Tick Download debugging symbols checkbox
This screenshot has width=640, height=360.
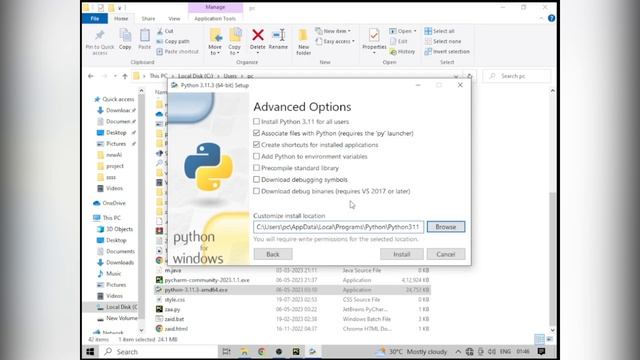coord(256,179)
